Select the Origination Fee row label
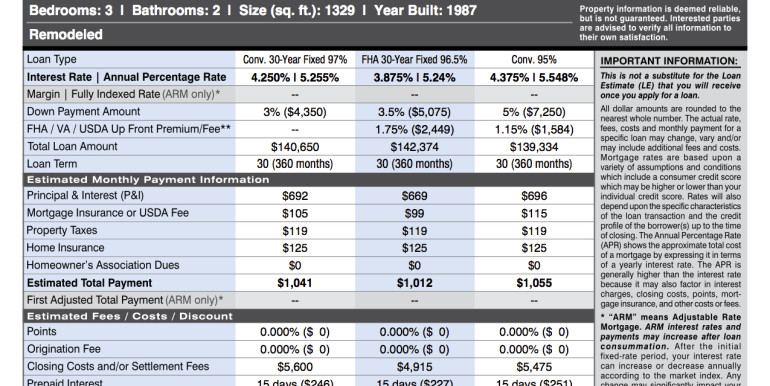 [64, 349]
